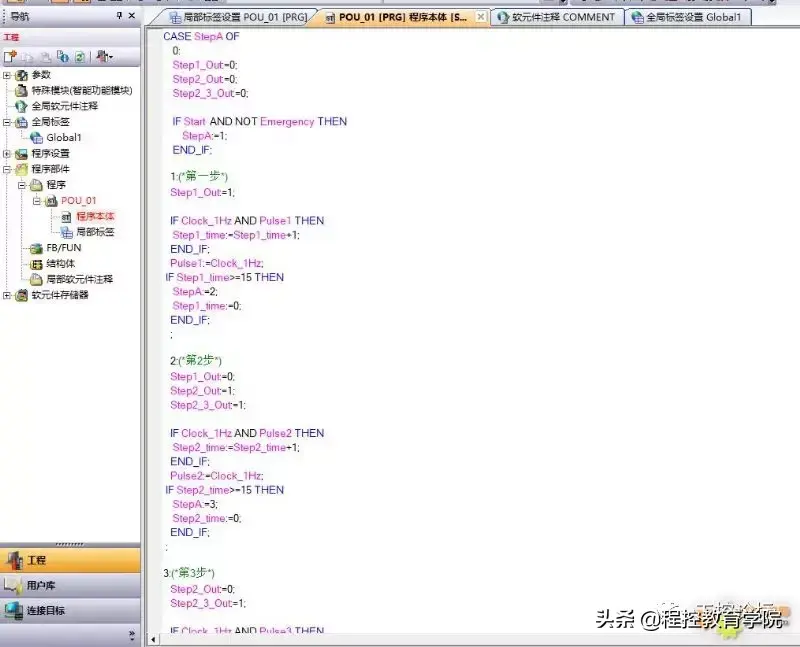
Task: Click the 程序本体 ST icon
Action: pyautogui.click(x=66, y=217)
